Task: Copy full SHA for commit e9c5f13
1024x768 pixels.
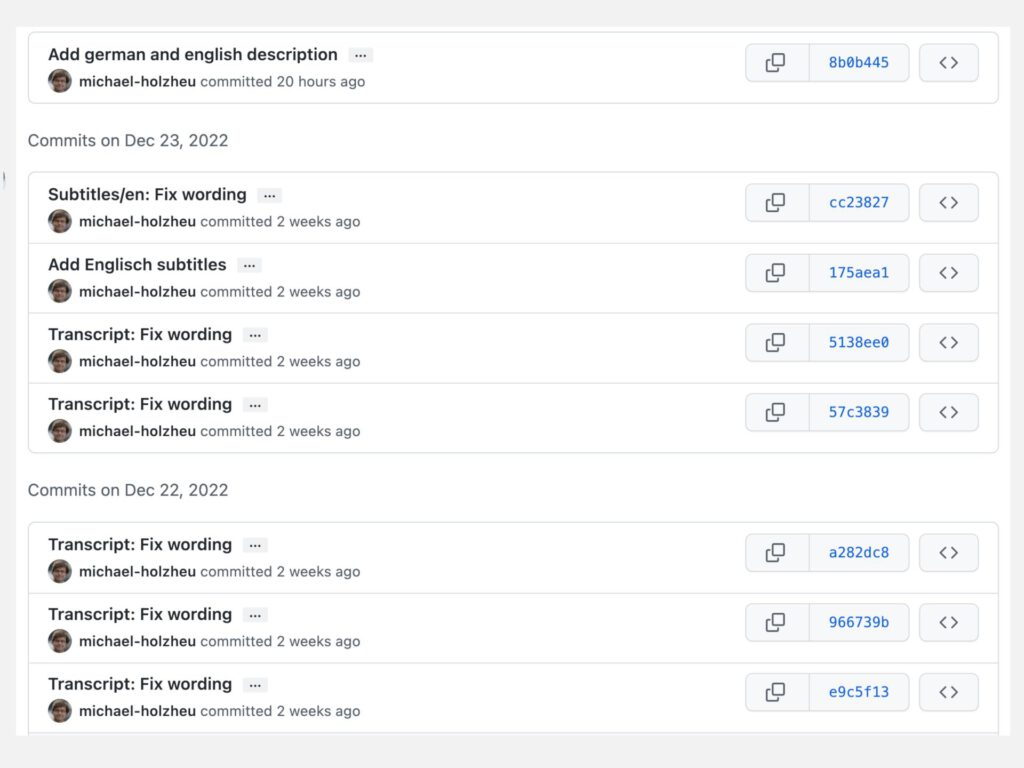Action: tap(776, 692)
